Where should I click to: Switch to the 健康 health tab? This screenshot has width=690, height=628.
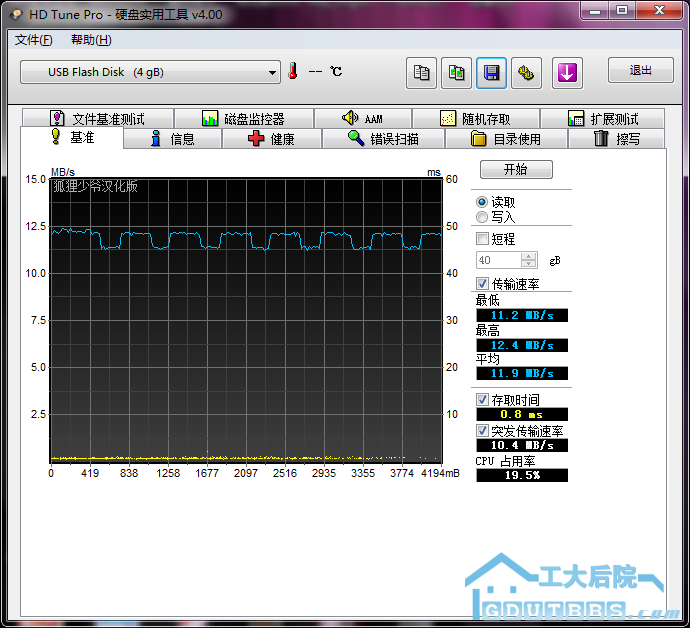(272, 139)
